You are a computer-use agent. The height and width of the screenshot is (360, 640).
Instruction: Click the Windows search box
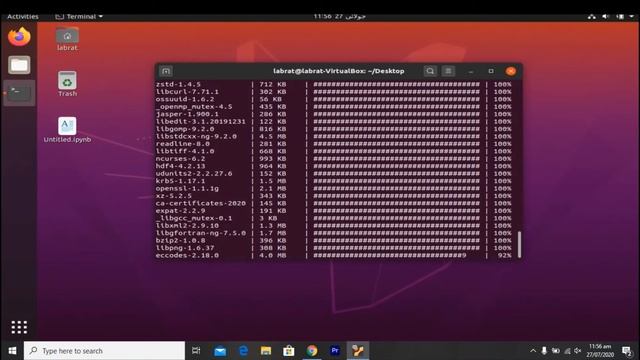(104, 351)
